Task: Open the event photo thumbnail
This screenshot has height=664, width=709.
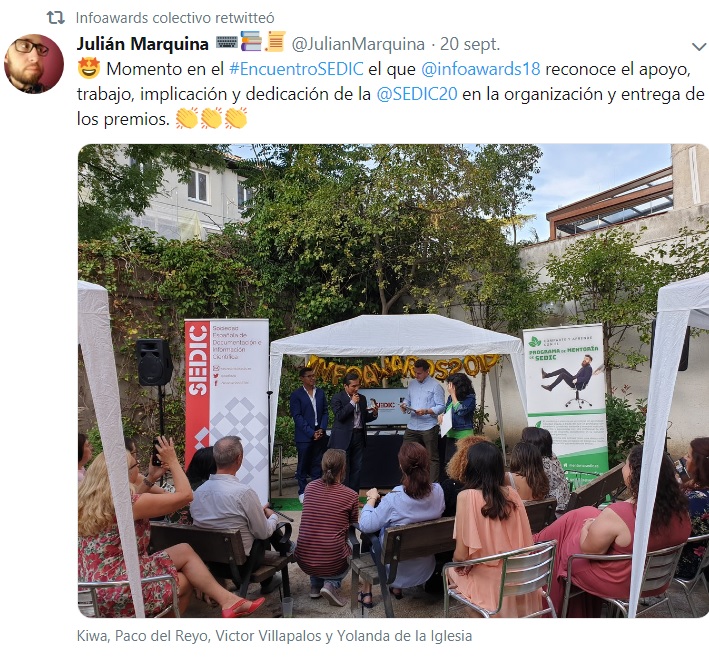Action: pos(393,381)
